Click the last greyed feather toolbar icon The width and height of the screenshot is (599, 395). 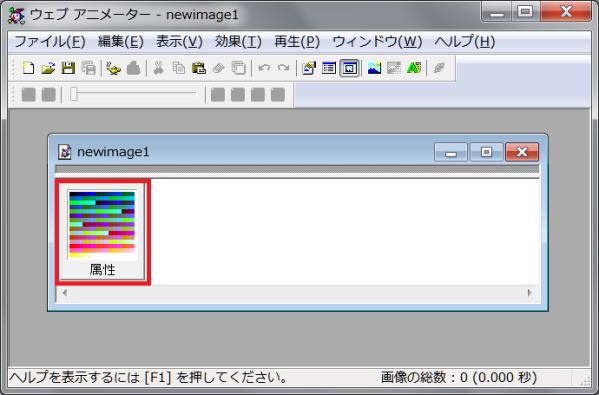coord(439,68)
